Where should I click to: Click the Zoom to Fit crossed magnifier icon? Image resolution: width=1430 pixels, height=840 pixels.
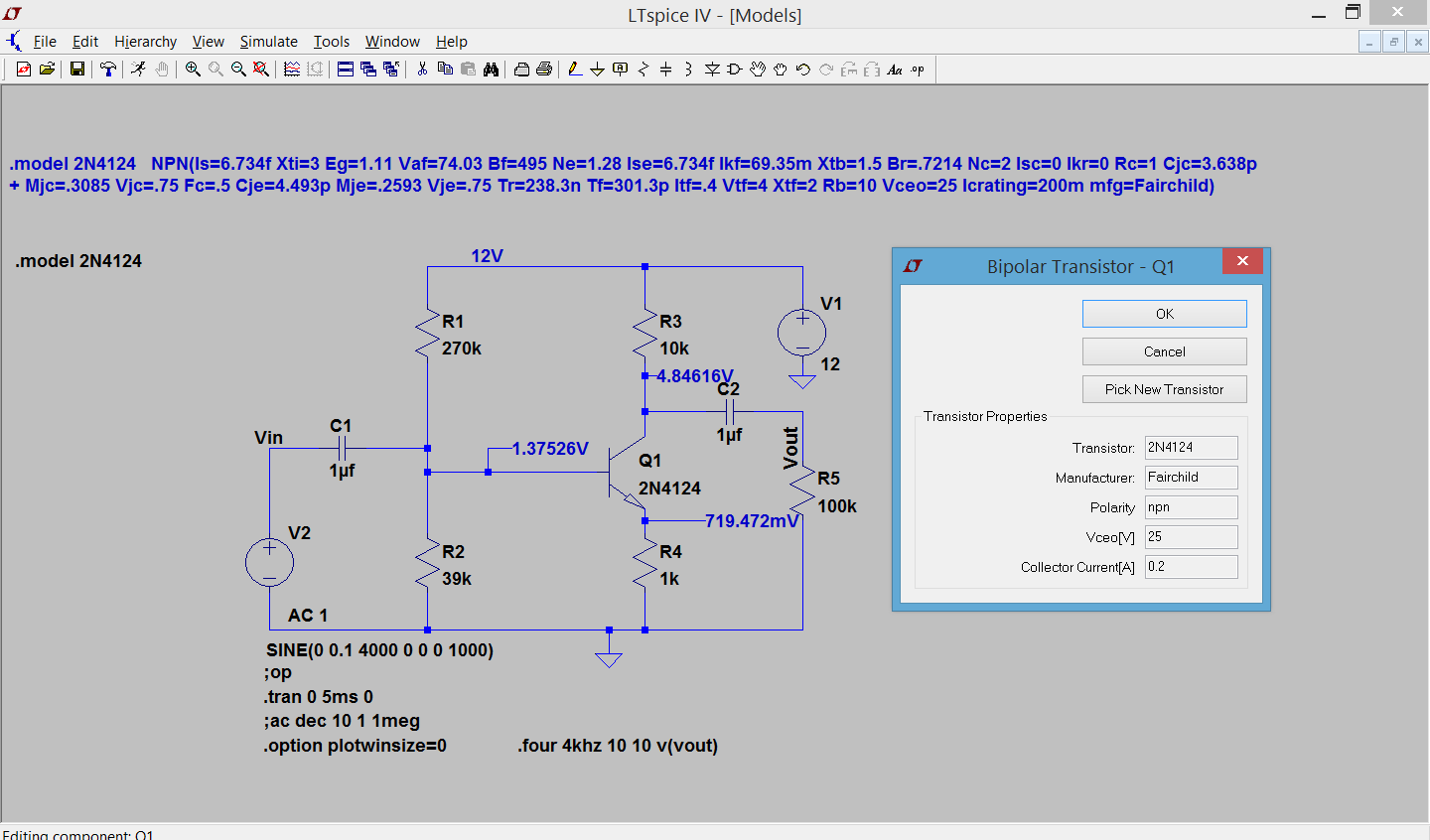tap(261, 70)
